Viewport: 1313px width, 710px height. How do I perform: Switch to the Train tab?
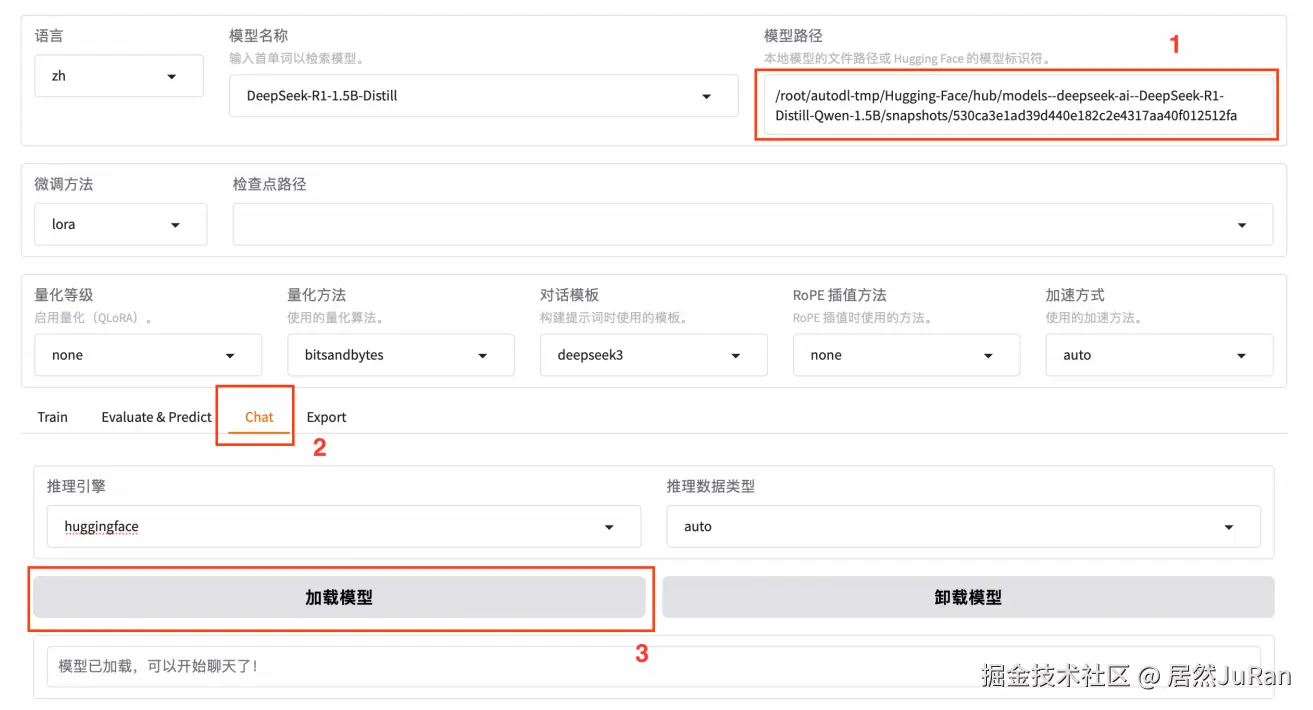pos(53,417)
